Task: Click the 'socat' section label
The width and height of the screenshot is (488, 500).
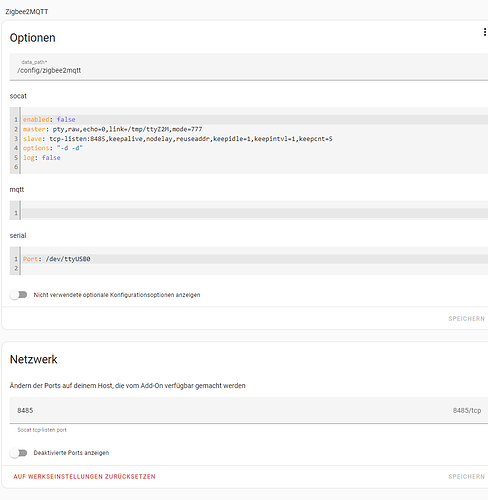Action: 18,96
